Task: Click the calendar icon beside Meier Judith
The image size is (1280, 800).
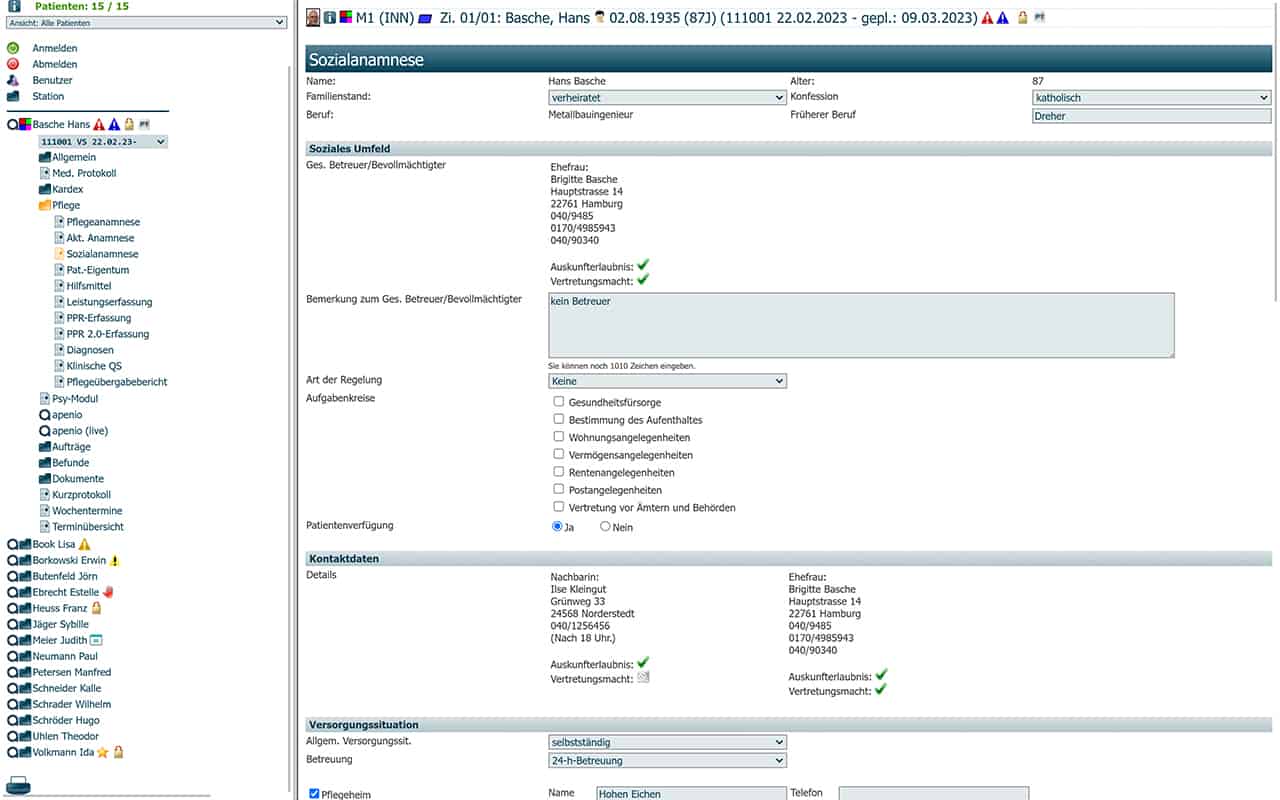Action: pos(97,640)
